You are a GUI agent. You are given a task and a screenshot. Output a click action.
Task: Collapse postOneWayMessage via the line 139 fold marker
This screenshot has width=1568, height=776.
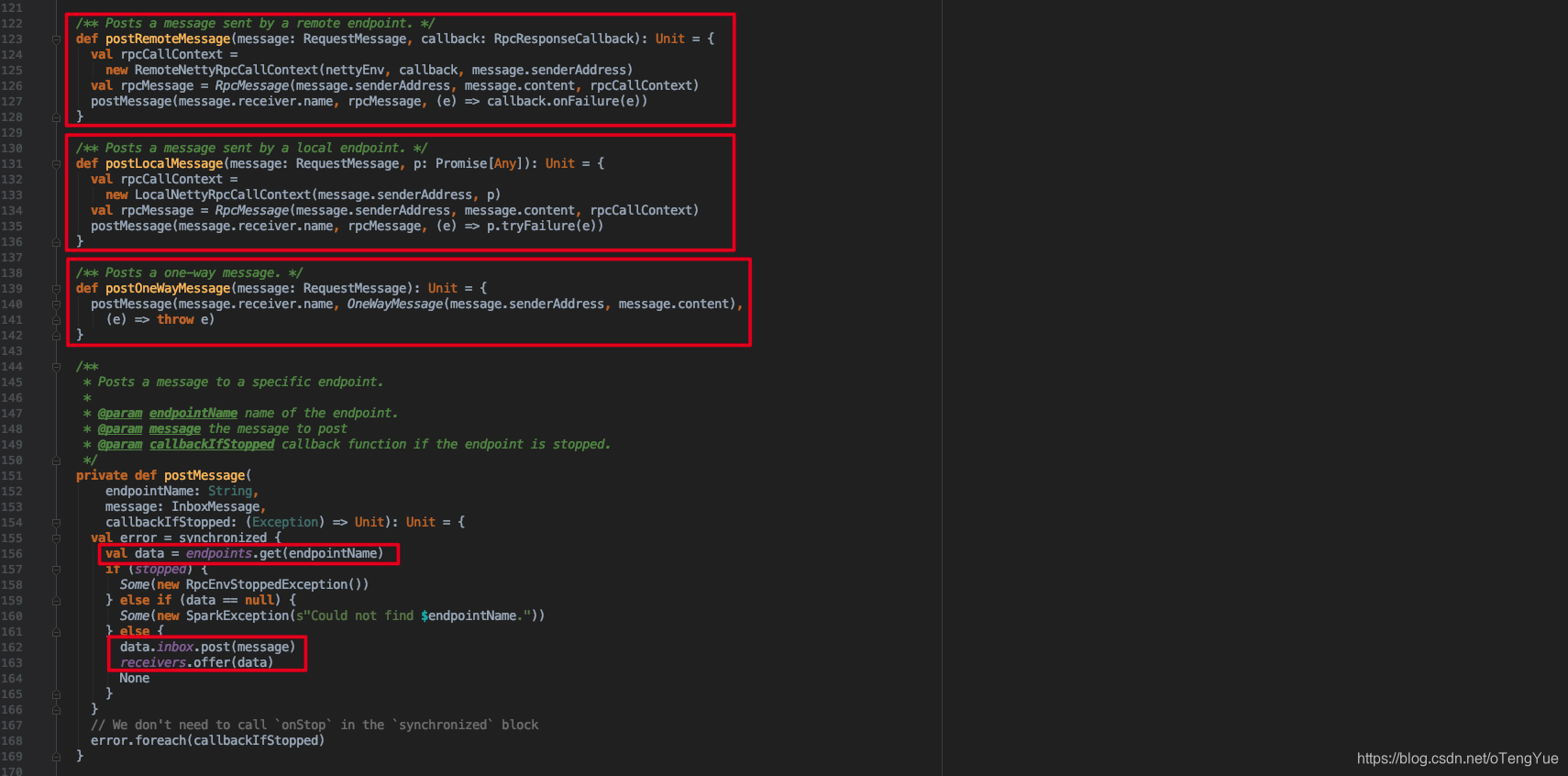point(56,289)
